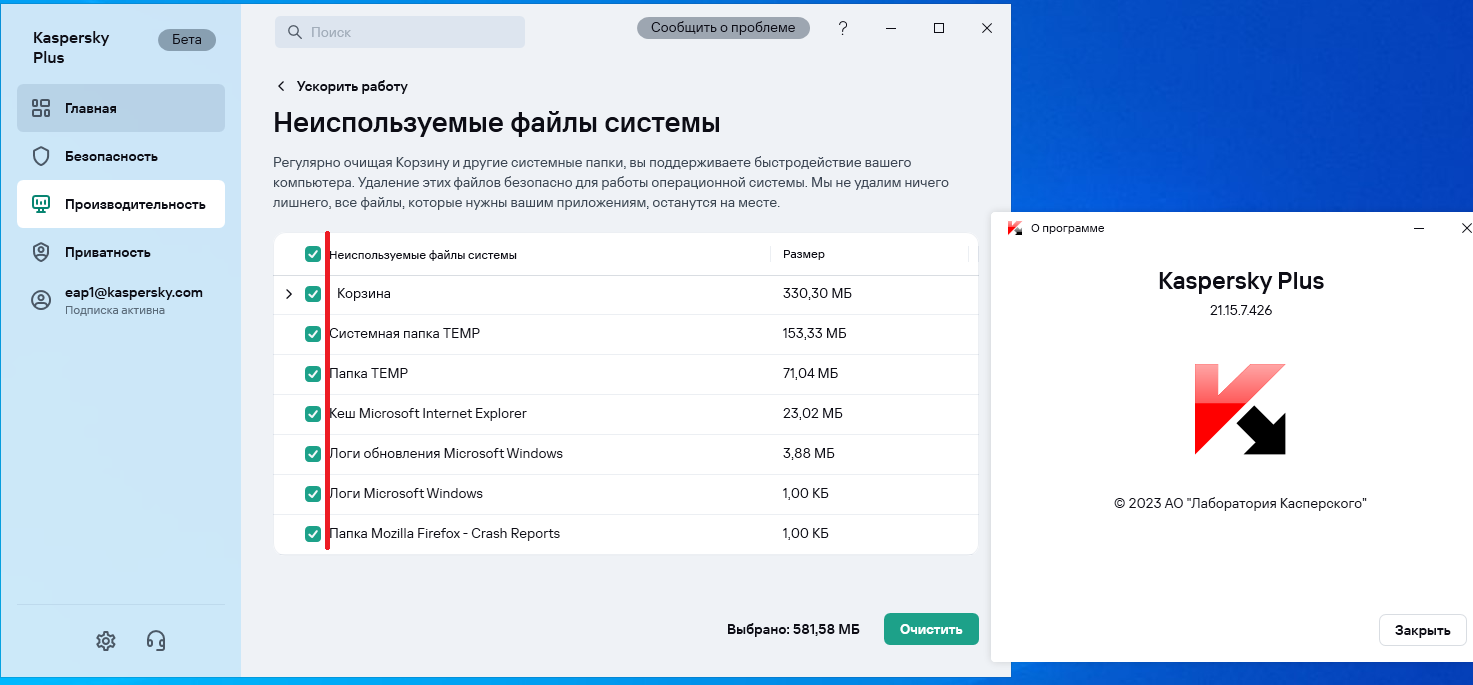This screenshot has height=685, width=1473.
Task: Open Приватность sidebar icon
Action: pos(41,252)
